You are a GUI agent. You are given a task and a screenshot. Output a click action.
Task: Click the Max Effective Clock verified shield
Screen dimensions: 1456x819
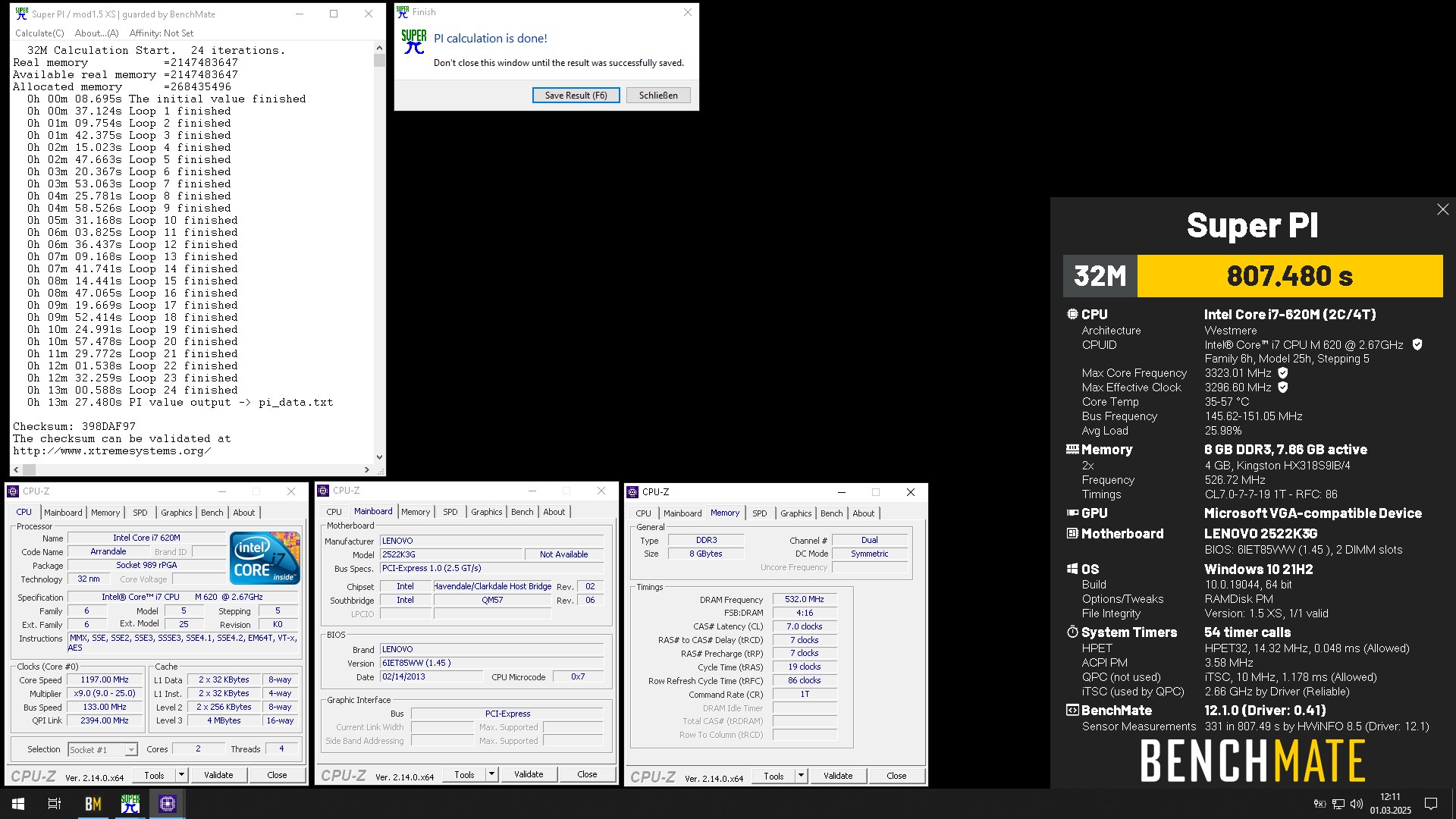click(x=1282, y=388)
